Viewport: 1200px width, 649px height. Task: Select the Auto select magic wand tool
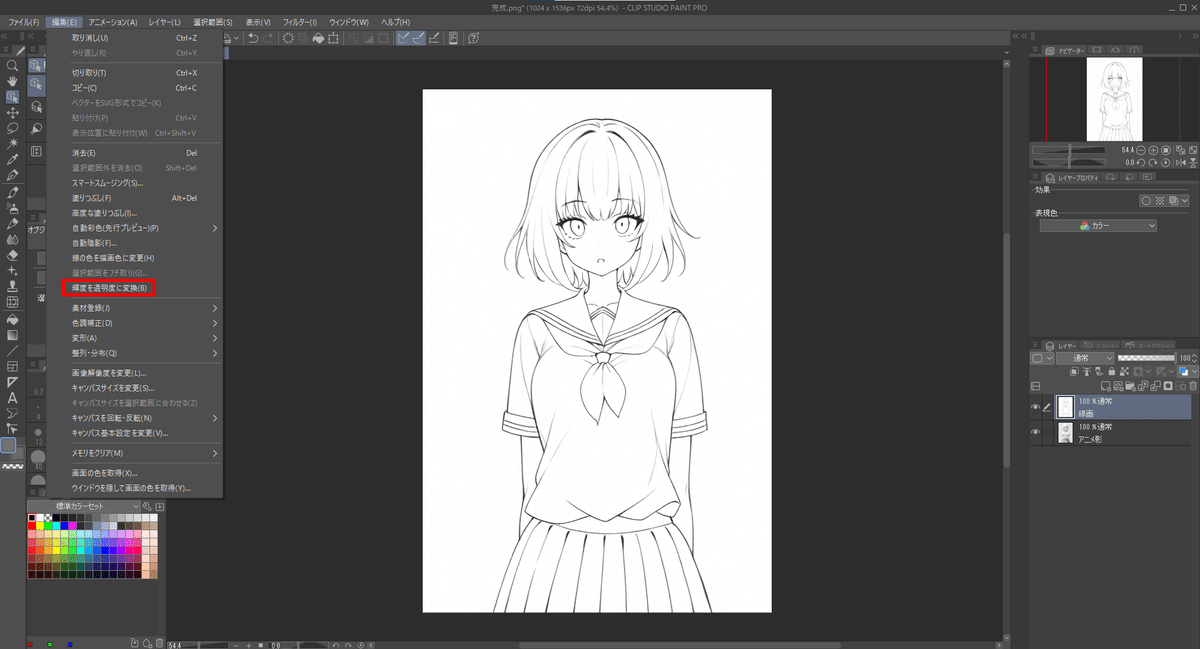pos(12,143)
